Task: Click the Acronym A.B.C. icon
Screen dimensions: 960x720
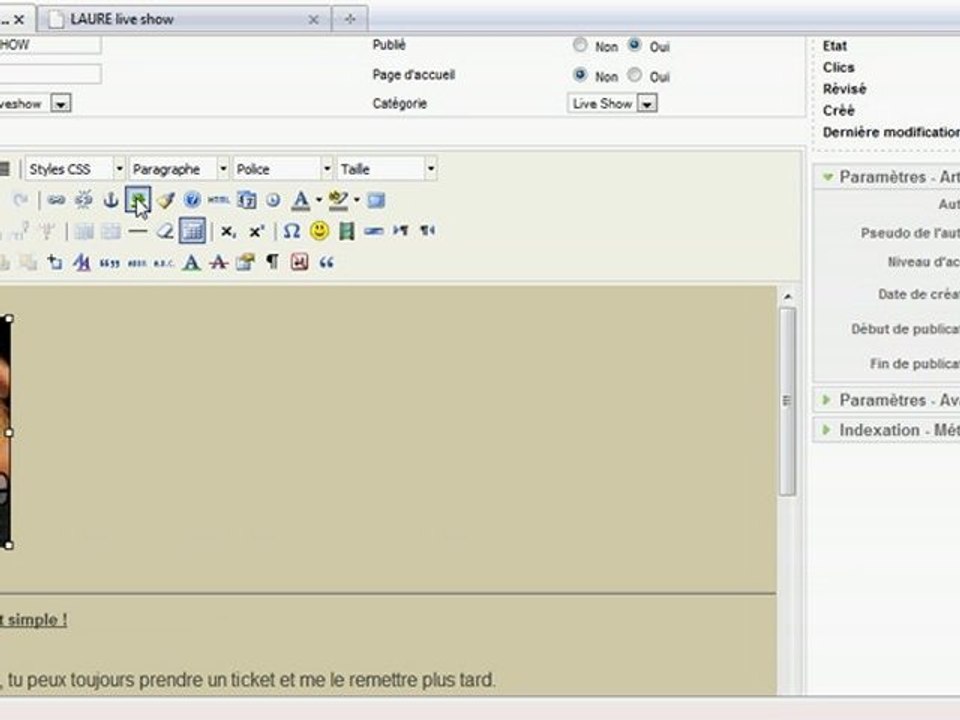Action: [x=163, y=263]
